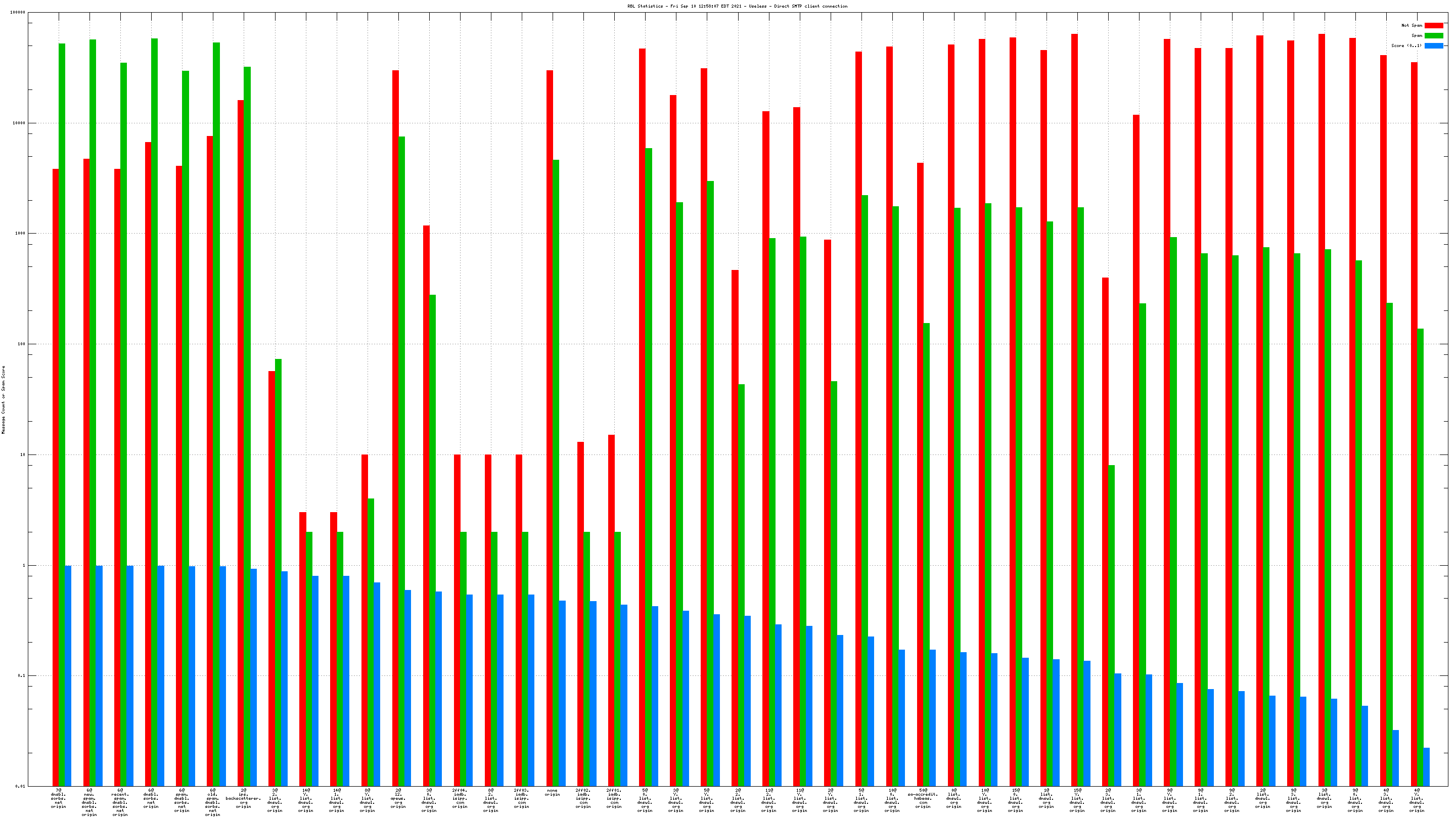Click the 'none origin' x-axis label

(x=552, y=793)
